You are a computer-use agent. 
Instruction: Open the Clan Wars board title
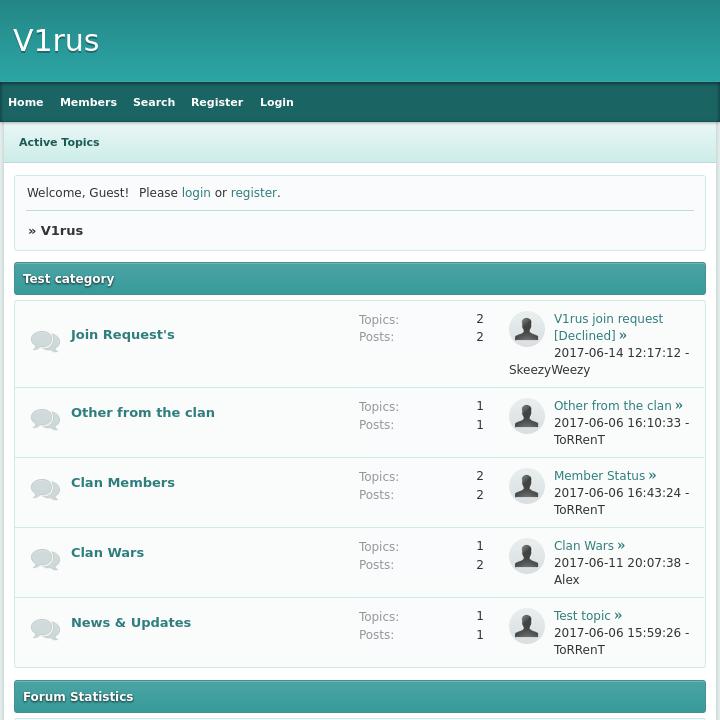click(x=107, y=553)
